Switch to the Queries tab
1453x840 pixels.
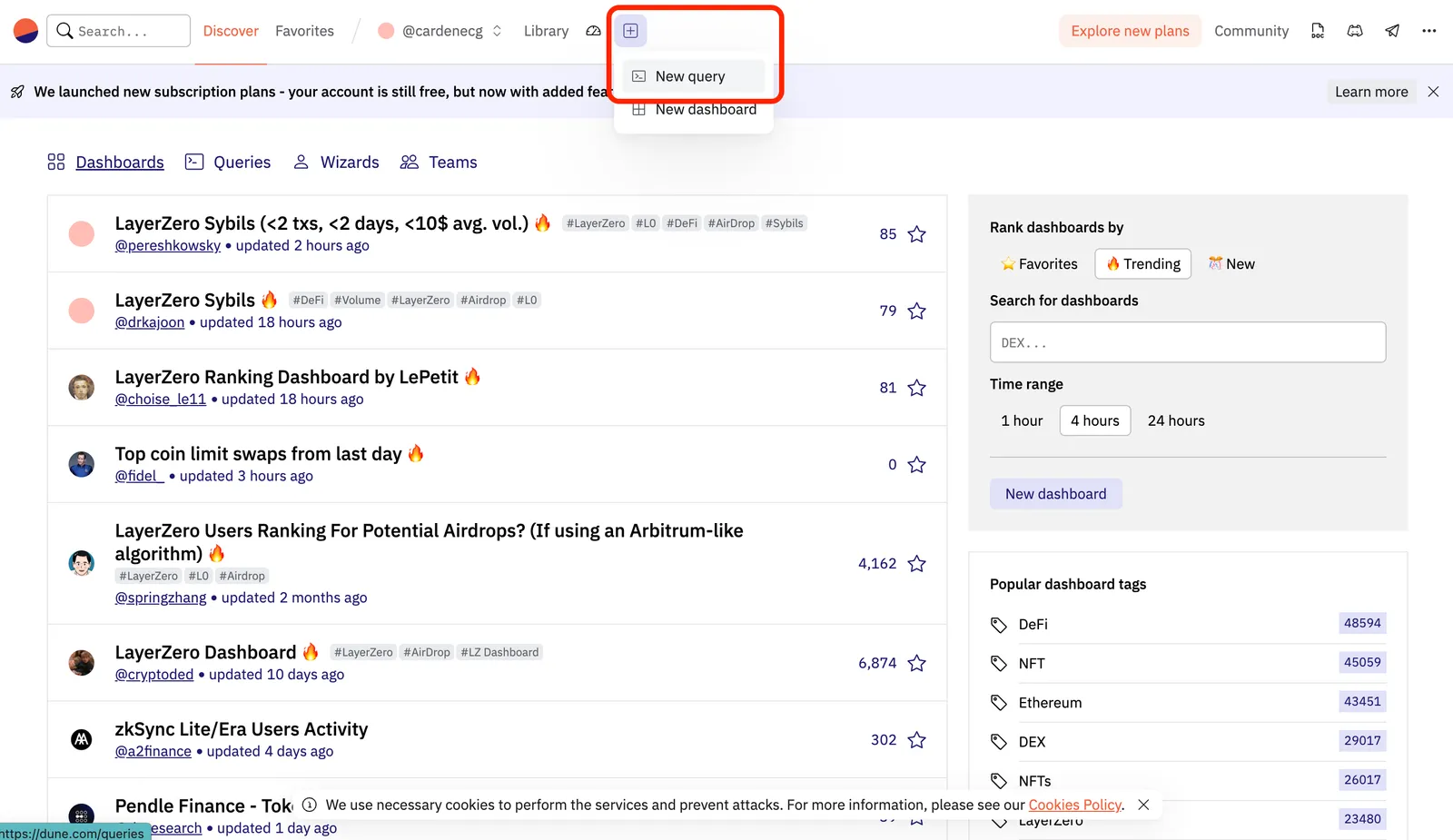point(228,163)
